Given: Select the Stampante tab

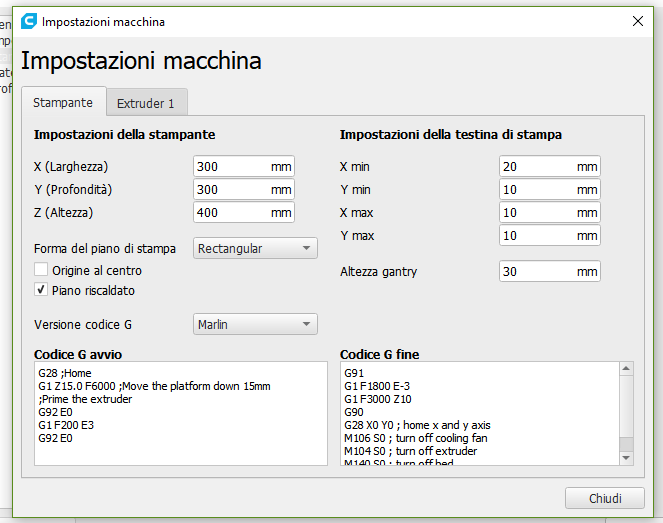Looking at the screenshot, I should [63, 103].
